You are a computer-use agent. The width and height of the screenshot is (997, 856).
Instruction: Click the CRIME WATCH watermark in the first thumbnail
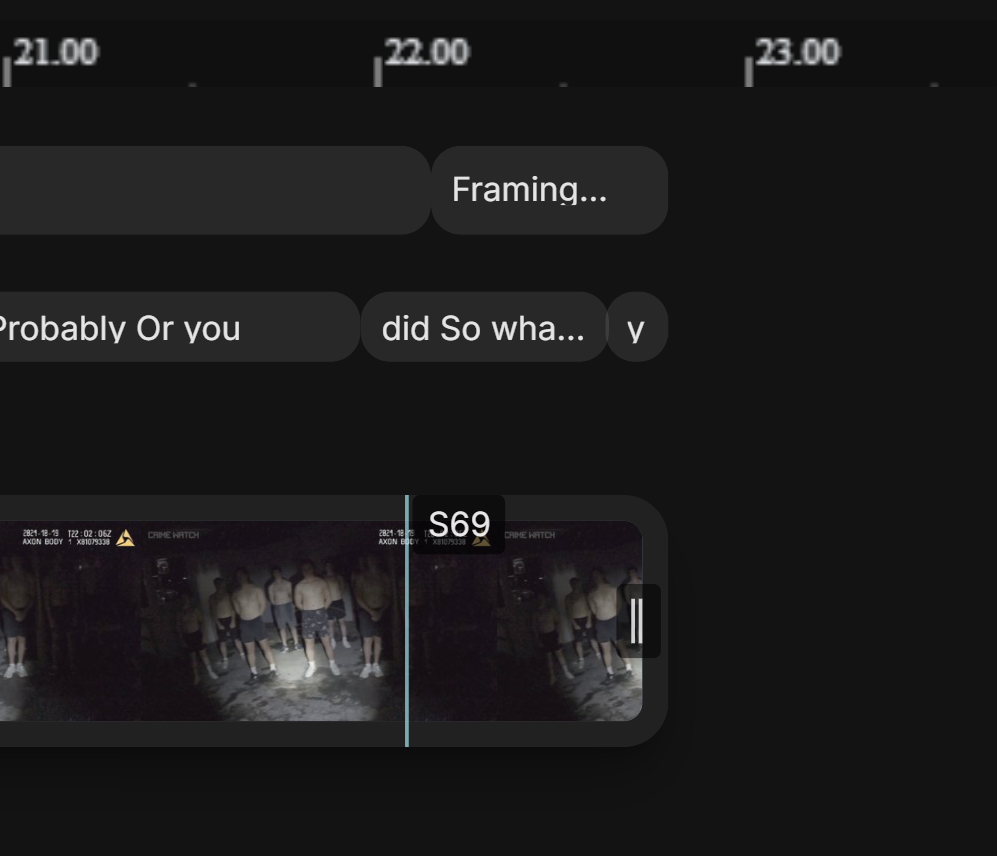point(173,535)
